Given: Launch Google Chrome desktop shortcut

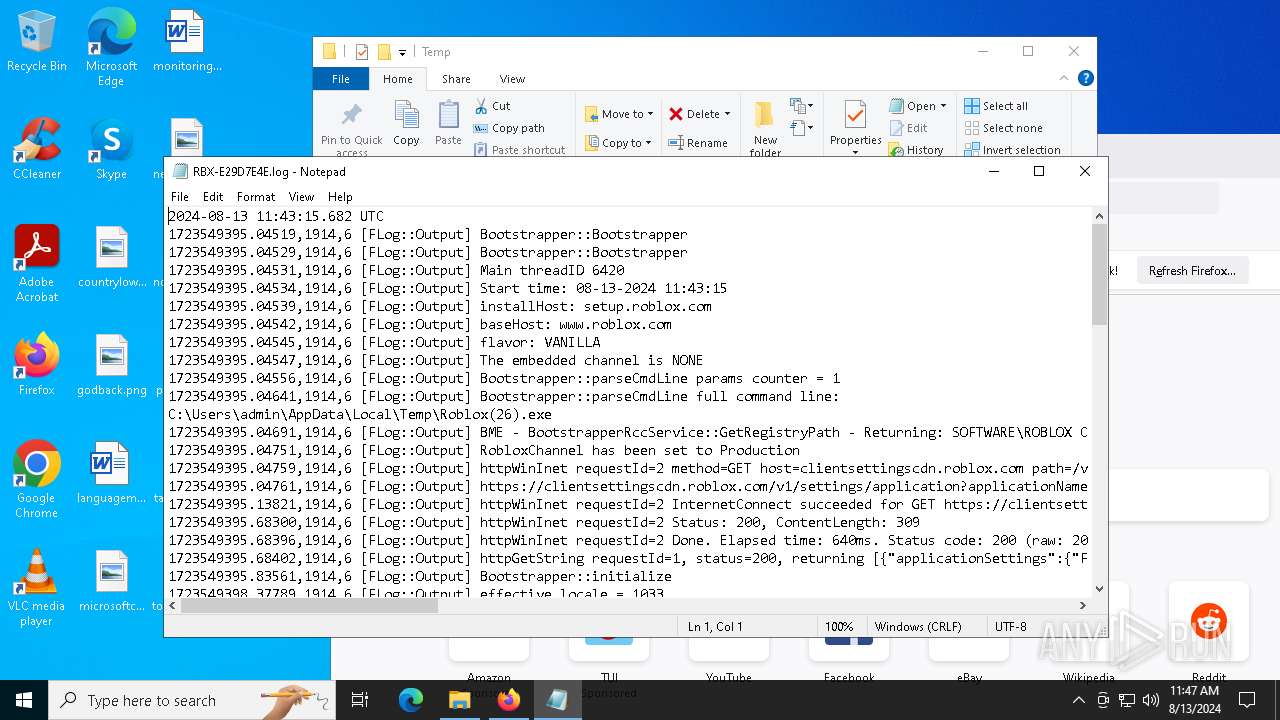Looking at the screenshot, I should [37, 480].
